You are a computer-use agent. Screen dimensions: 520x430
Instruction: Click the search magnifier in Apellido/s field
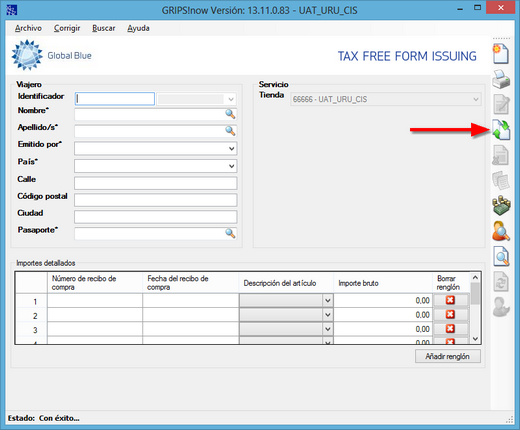[230, 131]
